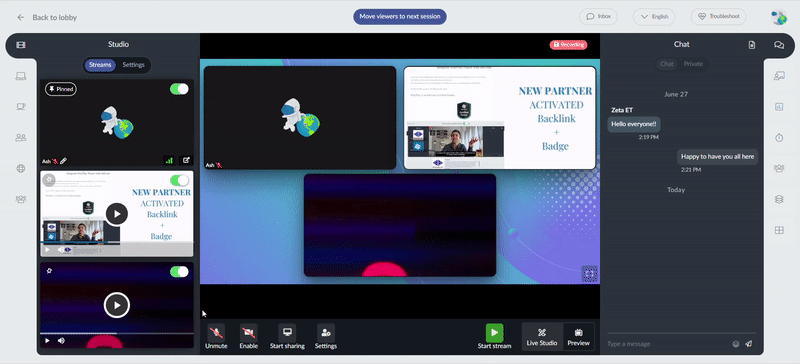Toggle the third stream's green switch
This screenshot has height=364, width=800.
[x=179, y=272]
